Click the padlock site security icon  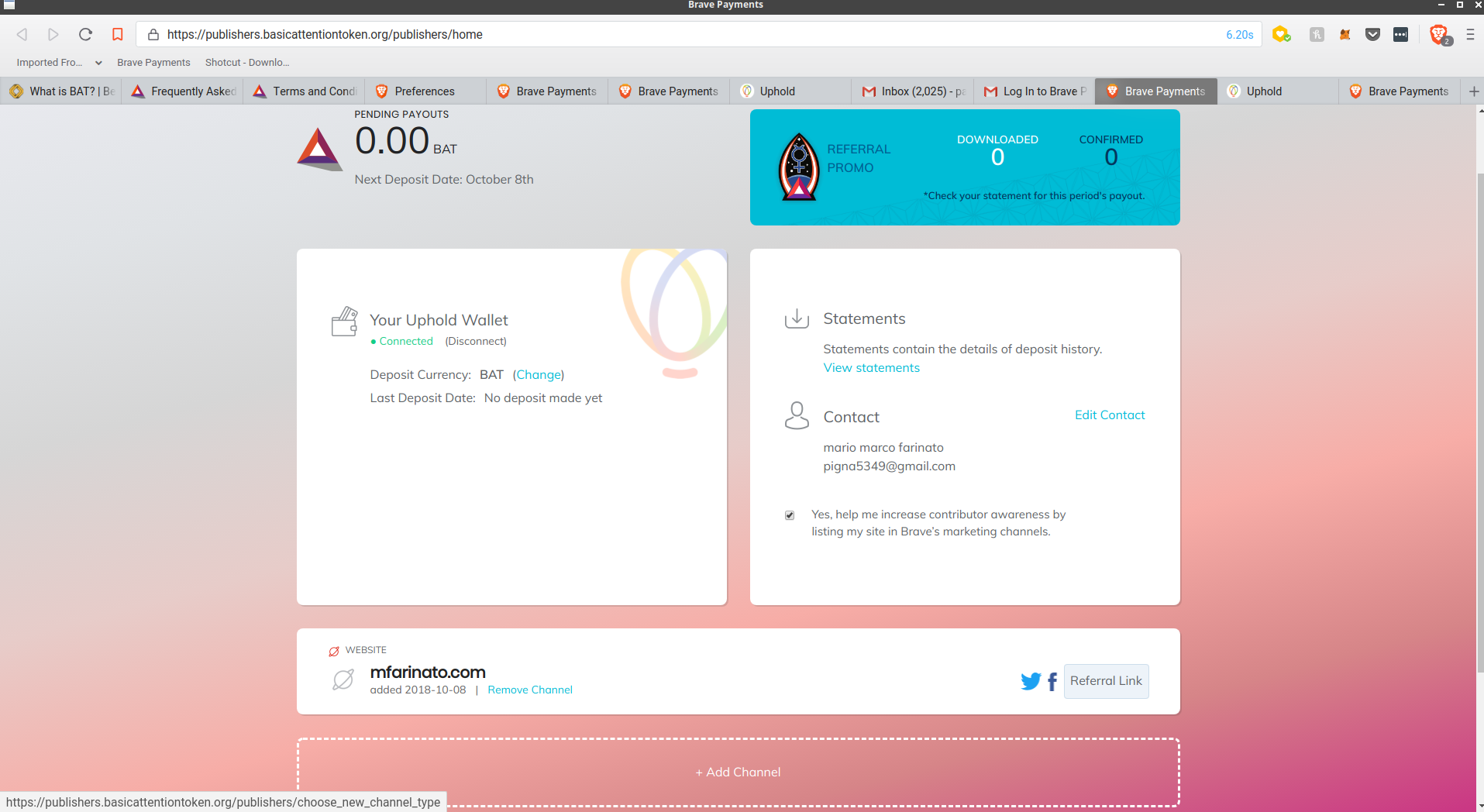click(x=153, y=34)
